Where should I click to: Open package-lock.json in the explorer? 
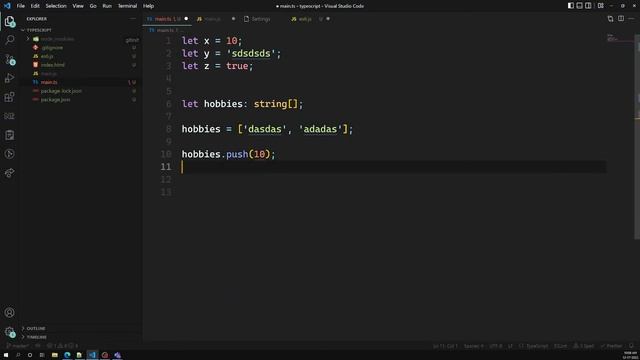(61, 91)
